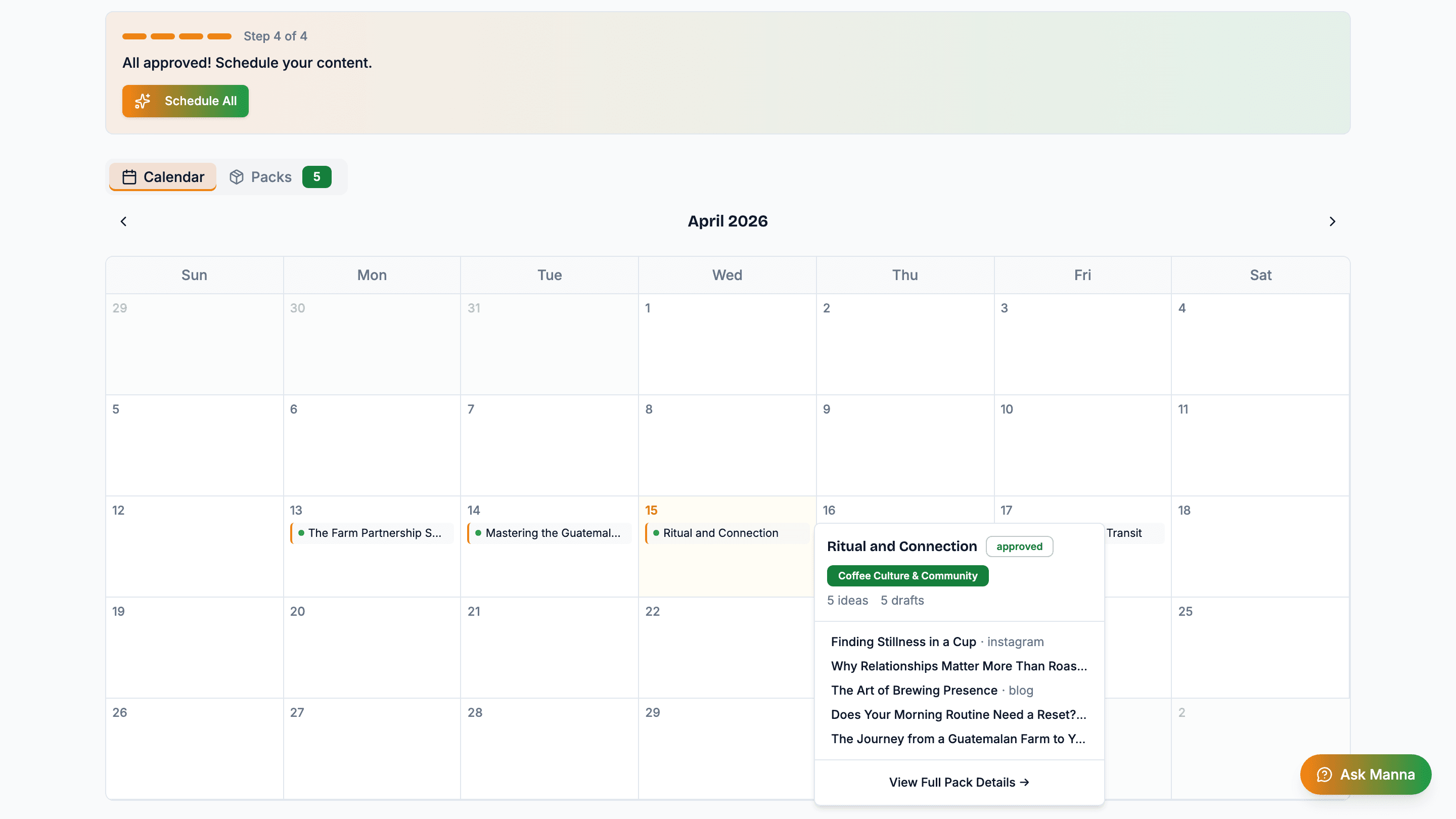The width and height of the screenshot is (1456, 819).
Task: Click the arrow icon after View Full Pack Details
Action: click(1024, 782)
